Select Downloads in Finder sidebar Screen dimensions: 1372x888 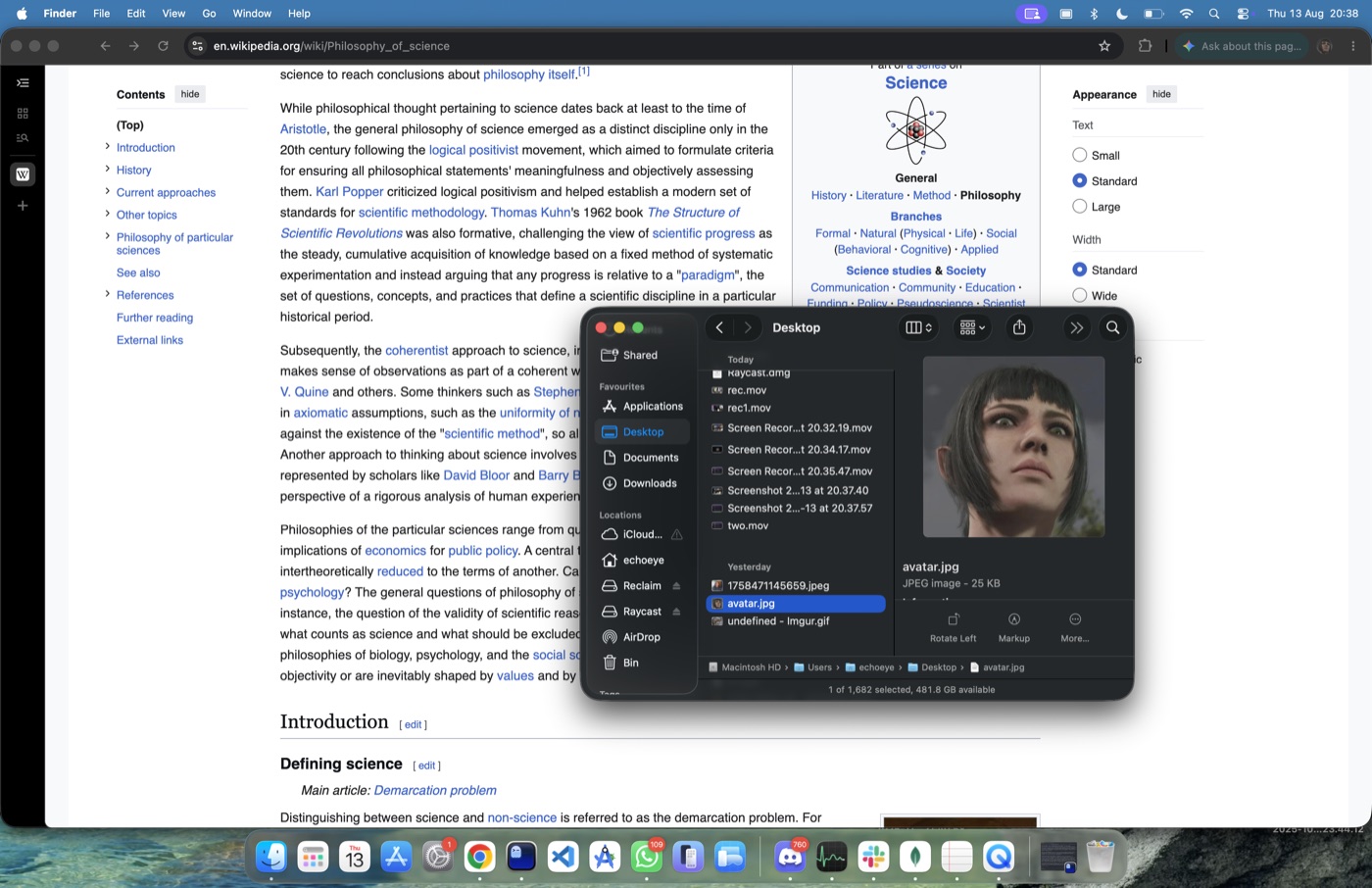pos(642,483)
